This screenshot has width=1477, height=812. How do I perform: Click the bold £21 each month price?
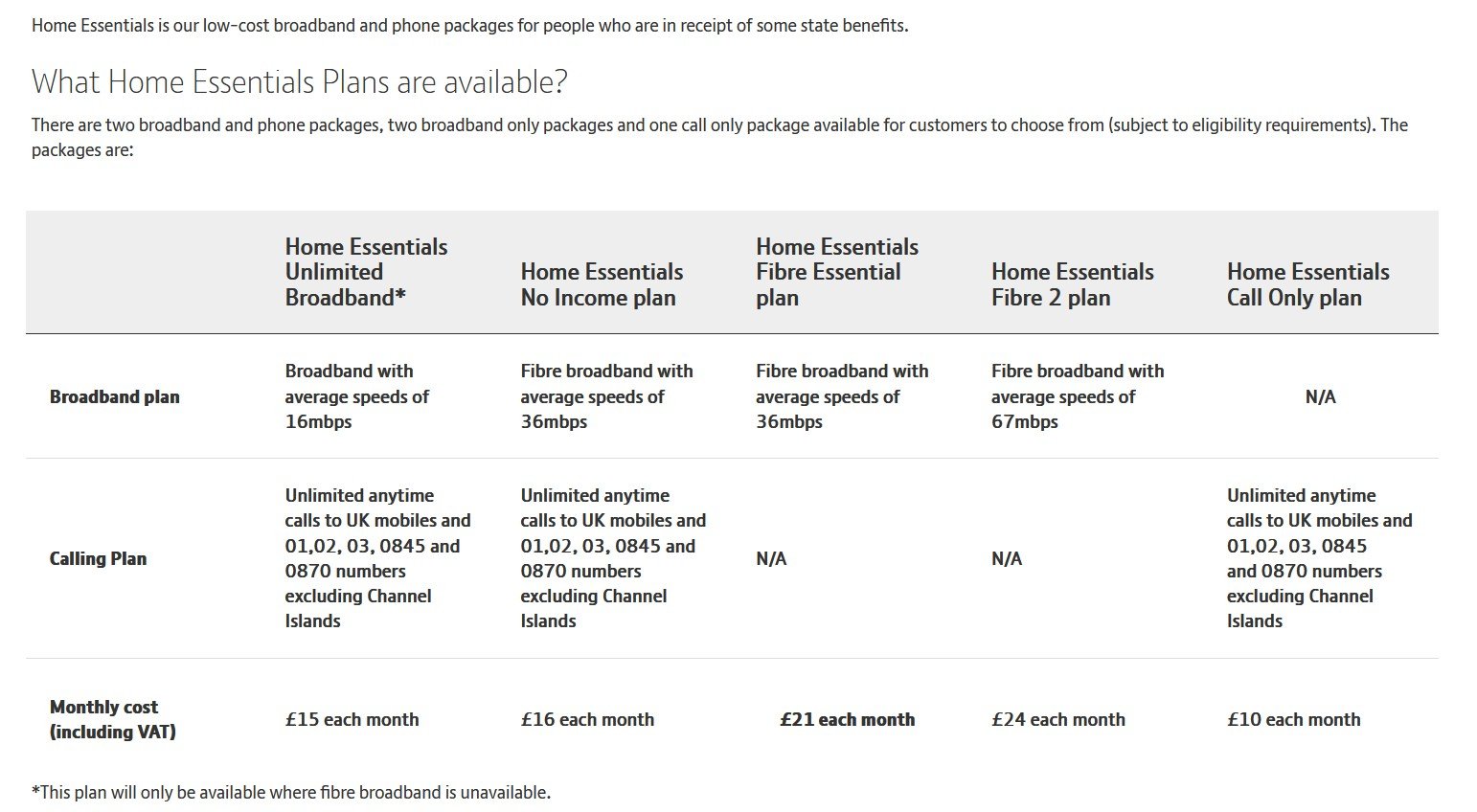coord(848,719)
